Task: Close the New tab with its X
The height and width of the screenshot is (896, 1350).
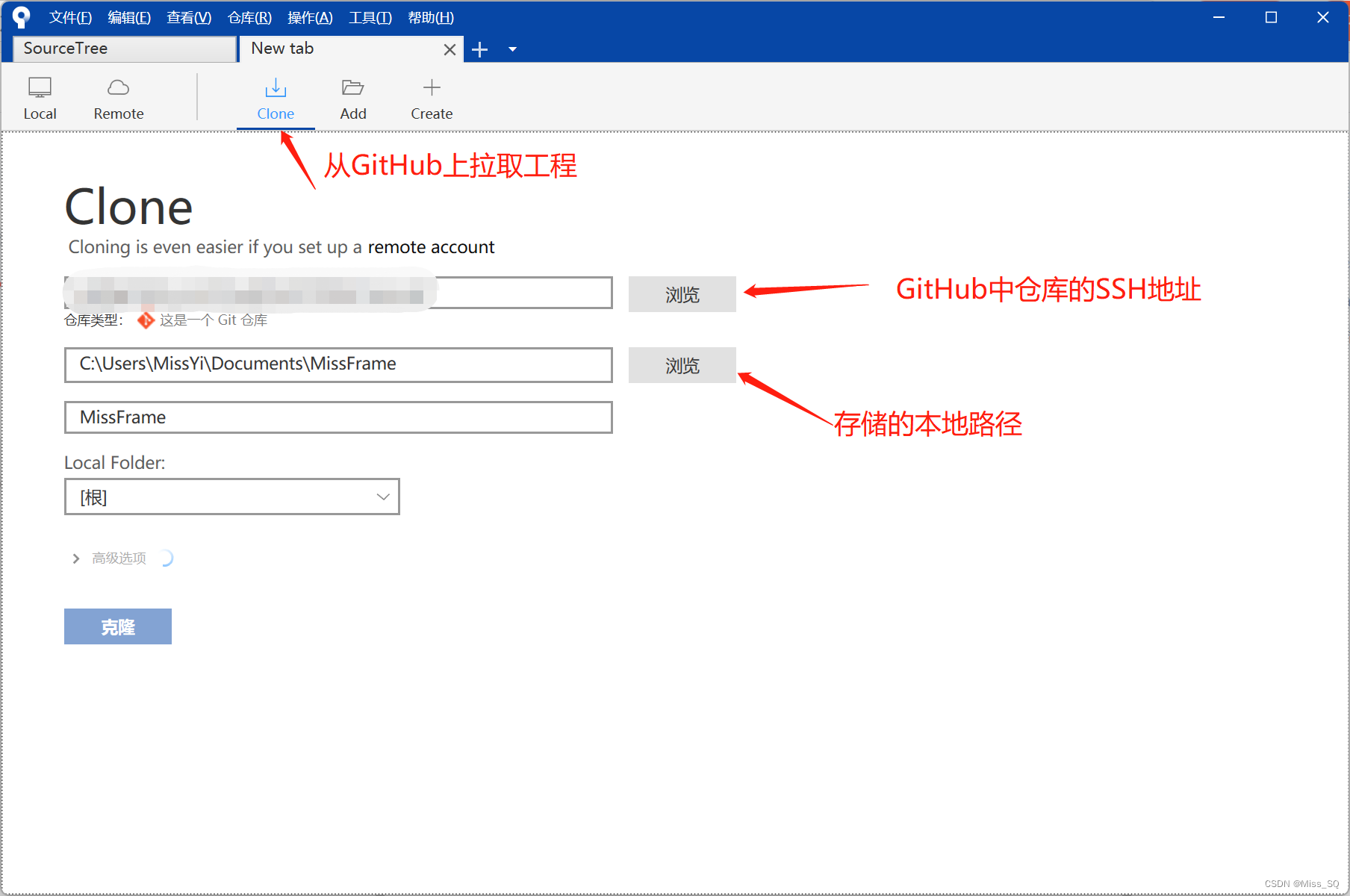Action: tap(450, 49)
